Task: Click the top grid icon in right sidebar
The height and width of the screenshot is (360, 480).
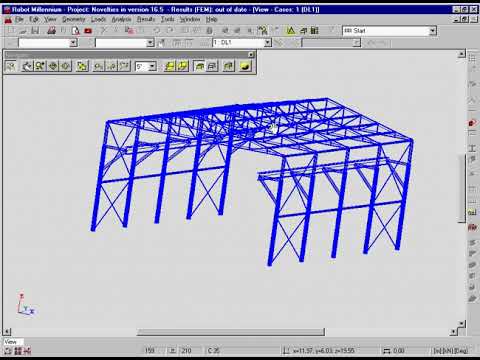Action: 472,59
